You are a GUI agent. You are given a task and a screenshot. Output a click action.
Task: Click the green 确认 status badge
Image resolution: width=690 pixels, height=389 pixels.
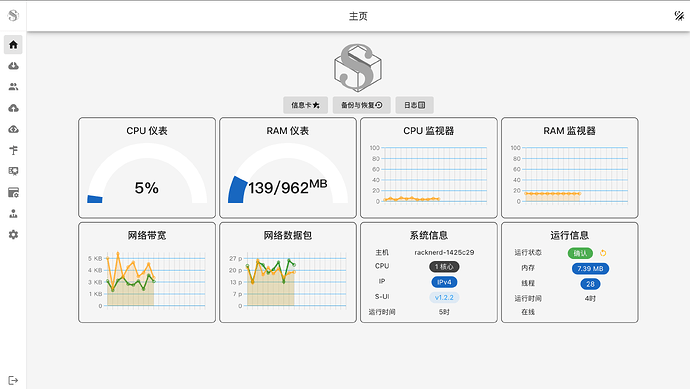click(x=580, y=253)
